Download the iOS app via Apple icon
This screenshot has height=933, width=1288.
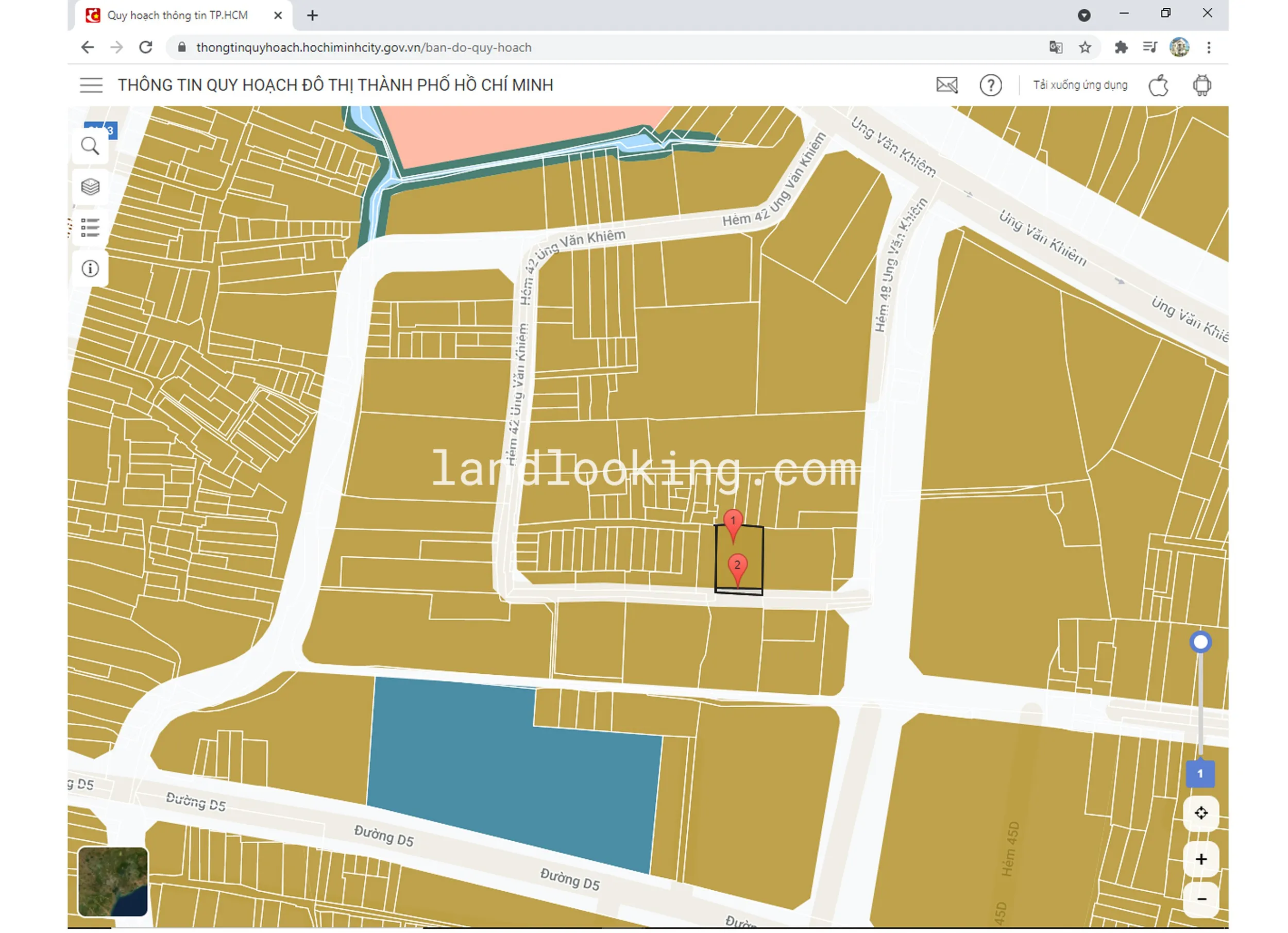[1159, 85]
